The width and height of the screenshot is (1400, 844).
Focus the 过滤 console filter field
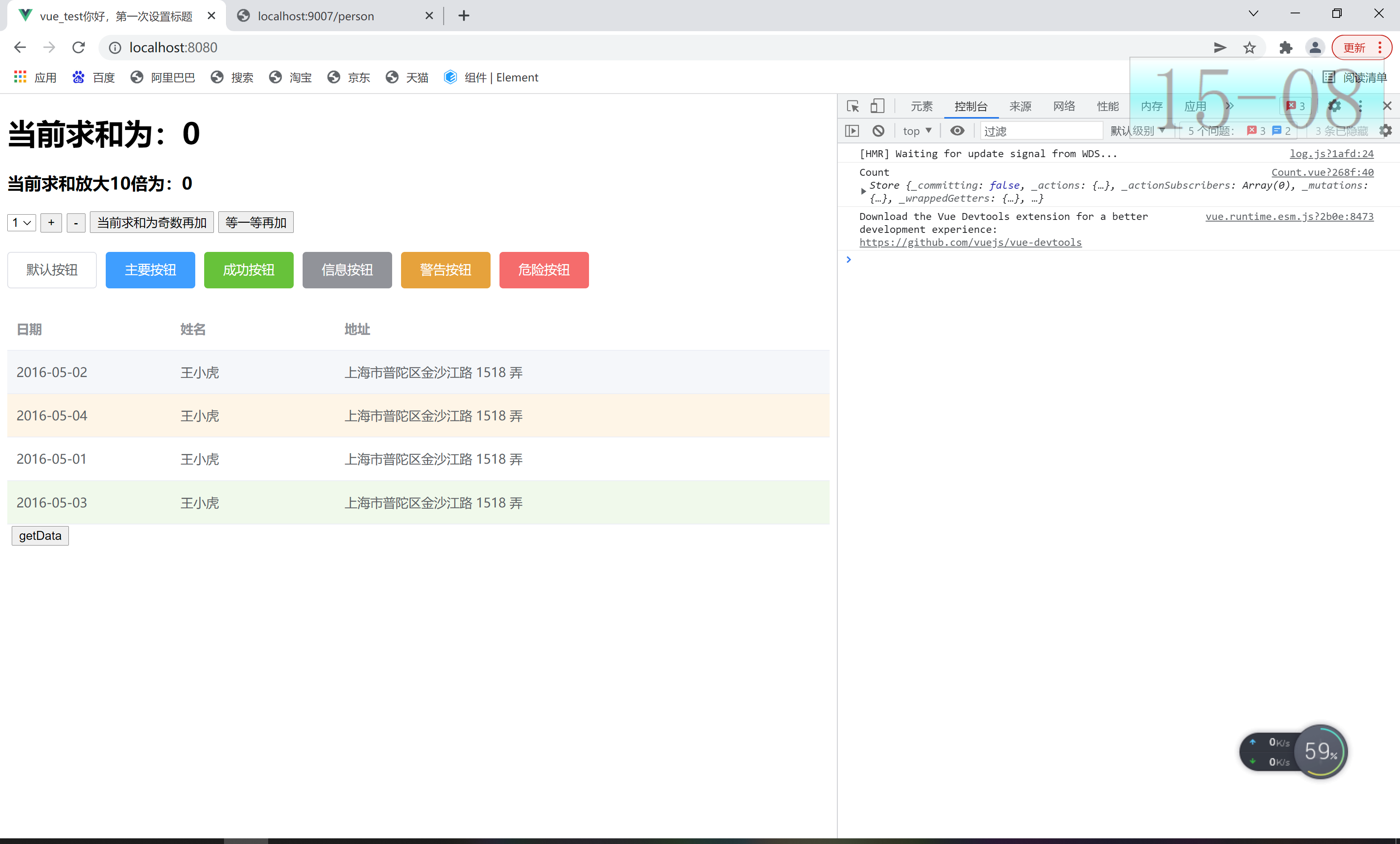[1041, 131]
